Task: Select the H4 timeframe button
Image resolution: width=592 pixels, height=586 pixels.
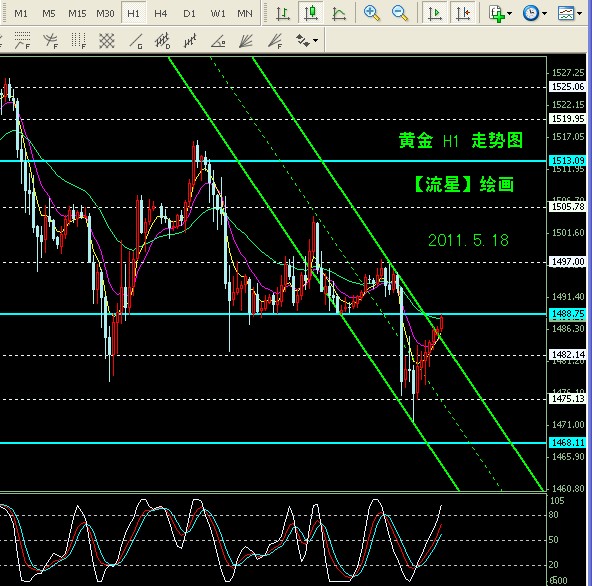Action: click(160, 14)
